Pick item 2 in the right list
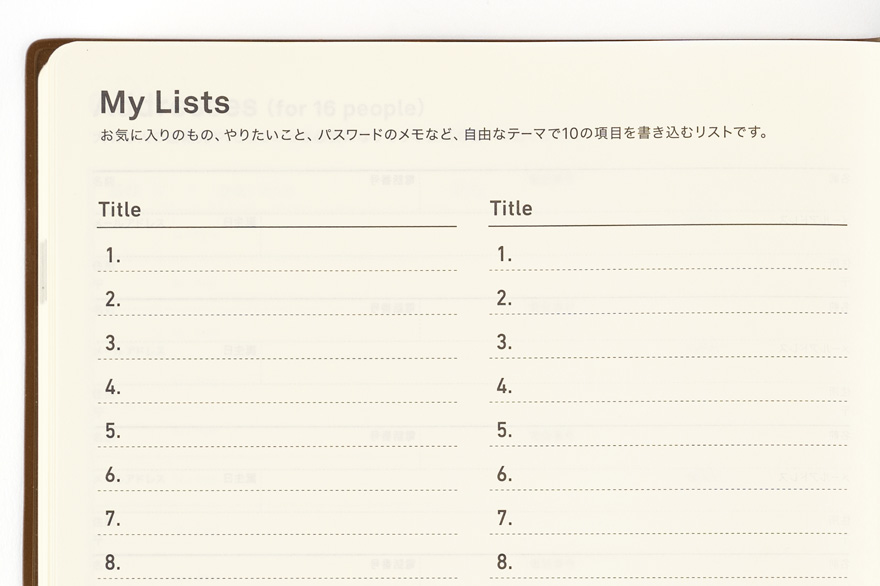Image resolution: width=880 pixels, height=586 pixels. [x=668, y=299]
